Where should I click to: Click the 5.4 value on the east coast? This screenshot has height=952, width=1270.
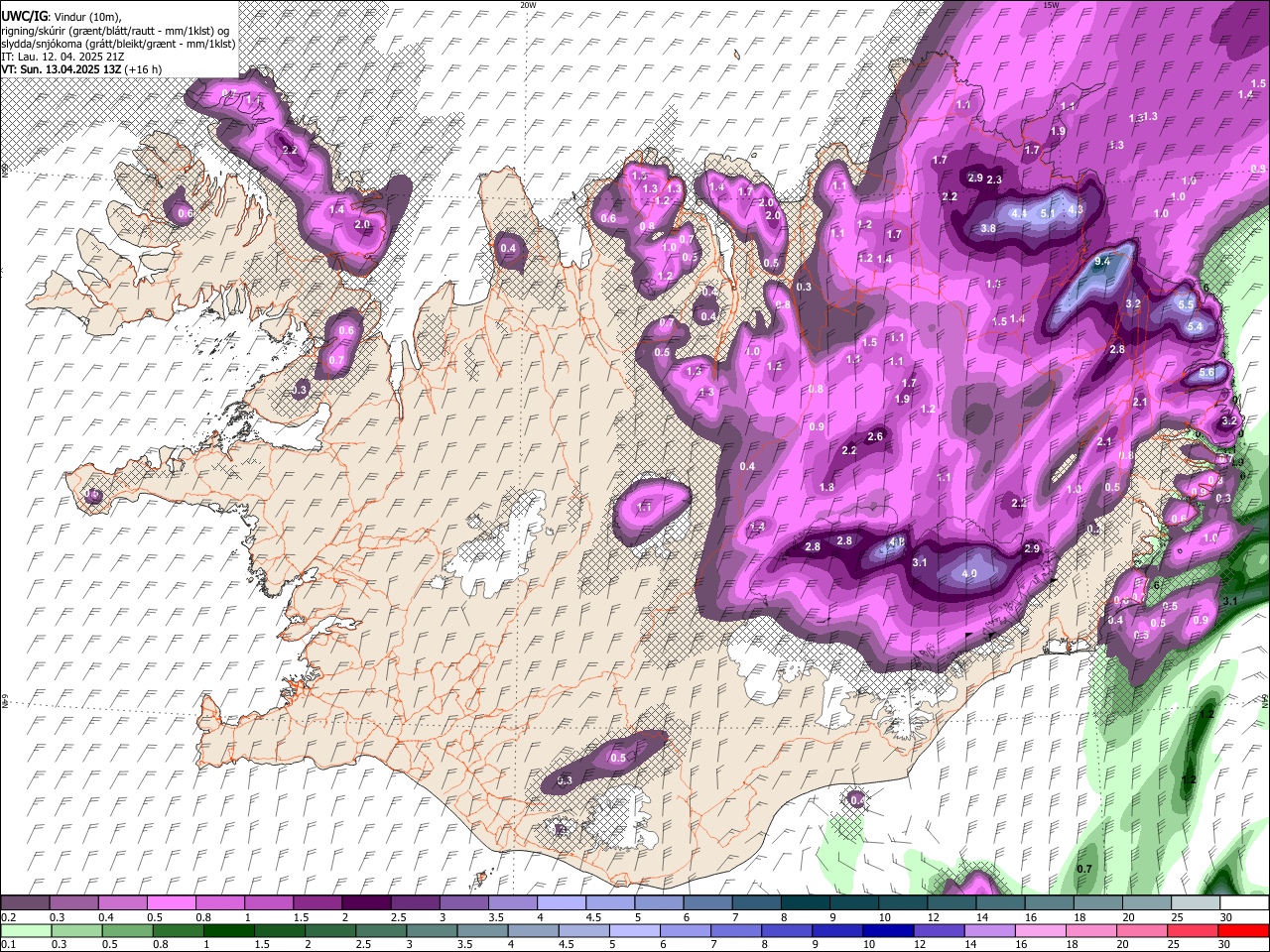tap(1195, 327)
